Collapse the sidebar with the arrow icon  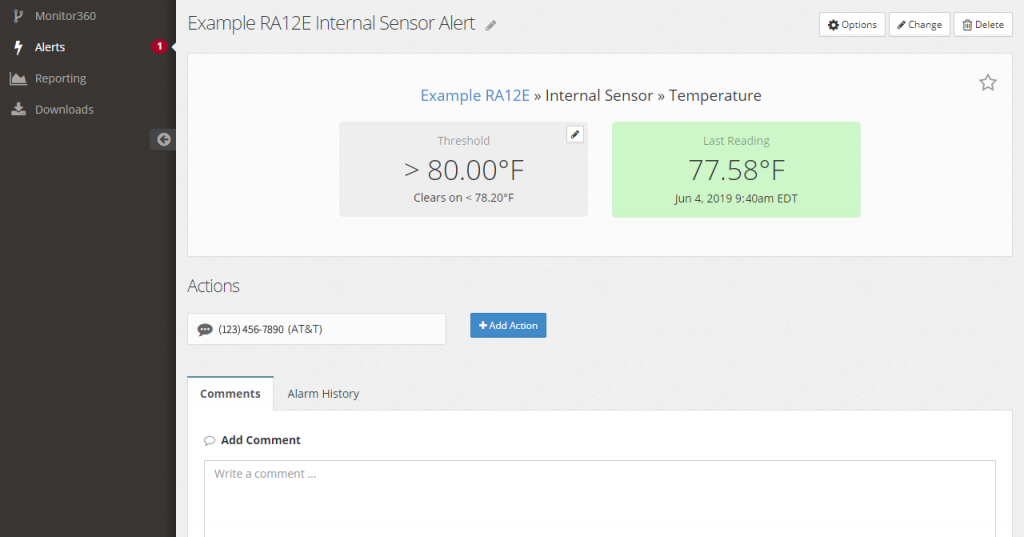pyautogui.click(x=163, y=140)
